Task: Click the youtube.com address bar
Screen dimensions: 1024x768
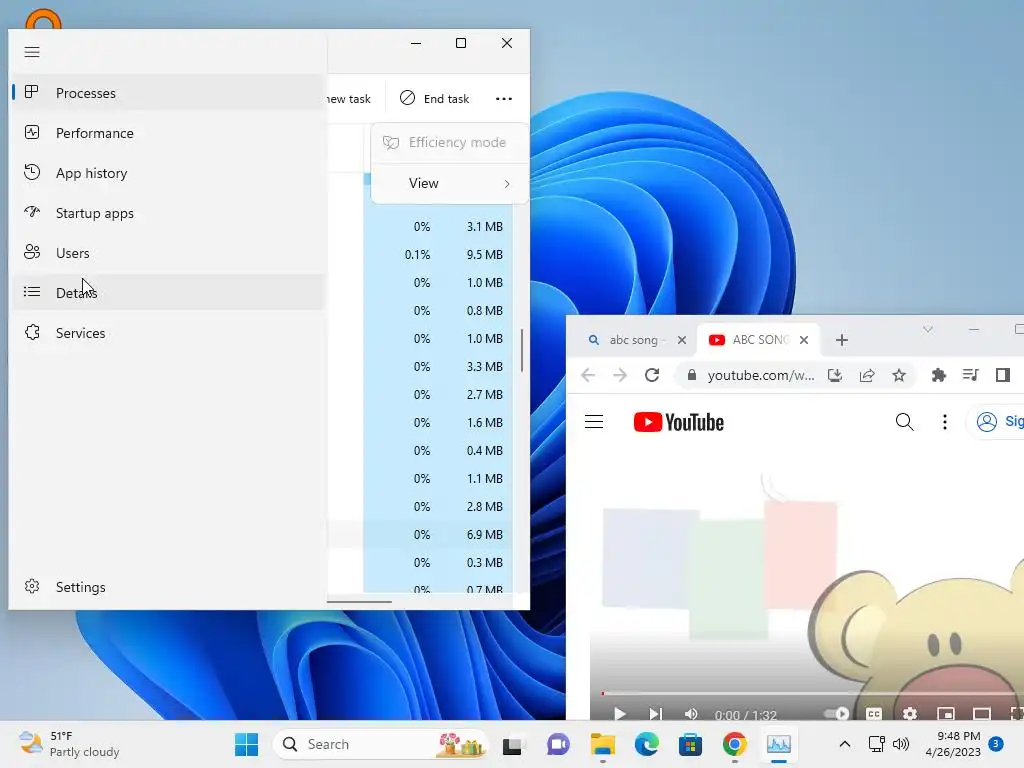Action: (761, 376)
